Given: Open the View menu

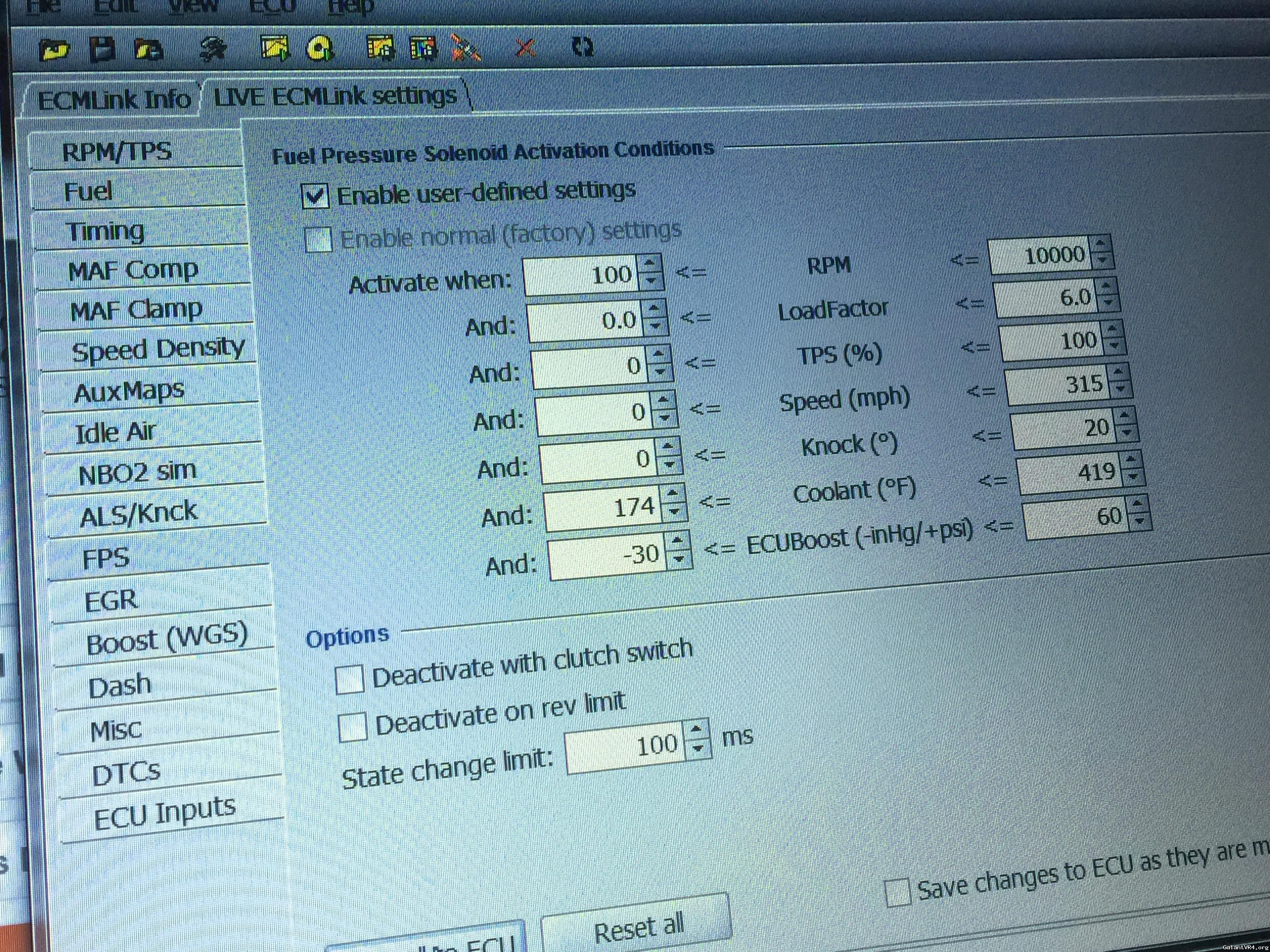Looking at the screenshot, I should (193, 6).
